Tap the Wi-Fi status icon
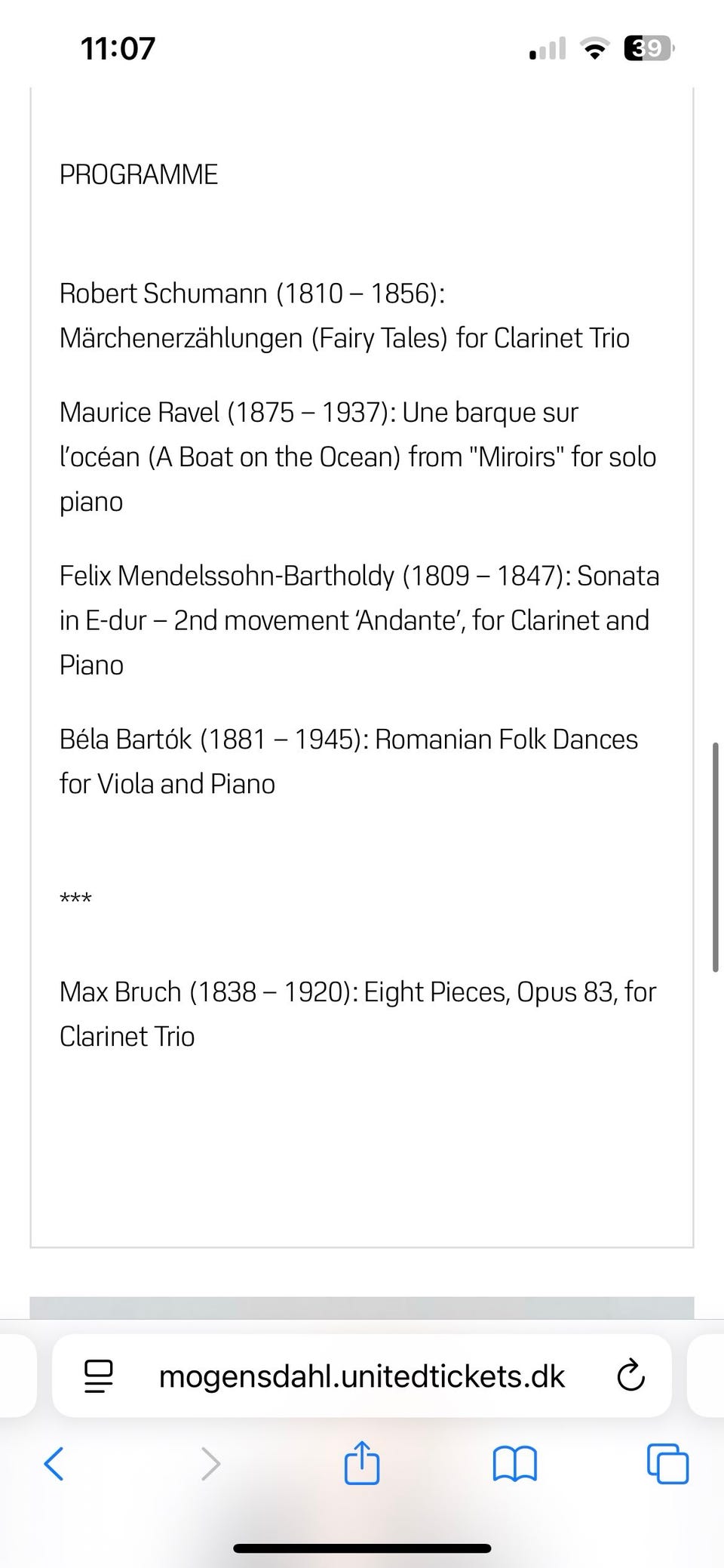Image resolution: width=724 pixels, height=1568 pixels. (x=595, y=49)
